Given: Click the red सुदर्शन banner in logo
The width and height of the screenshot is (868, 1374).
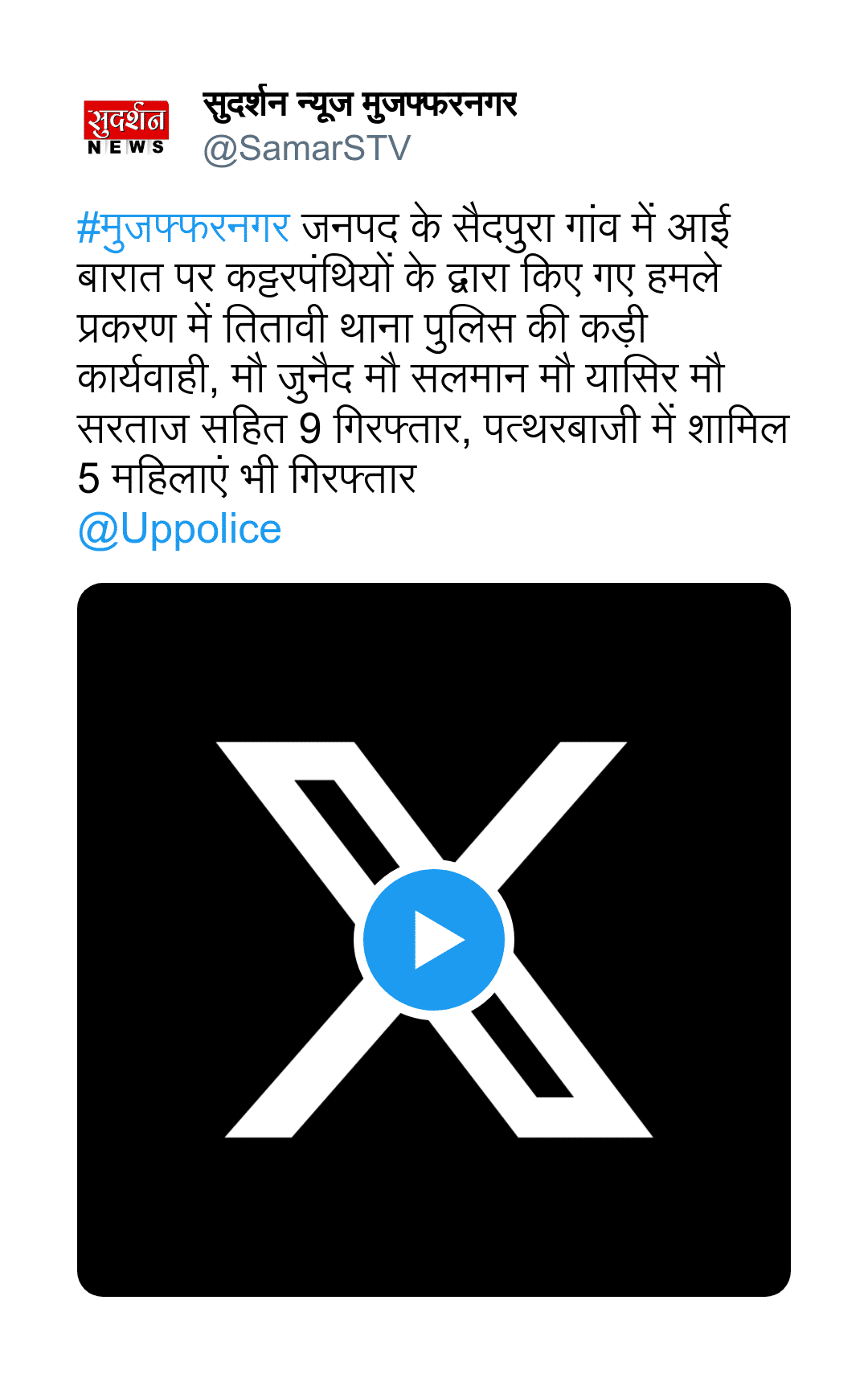Looking at the screenshot, I should tap(126, 119).
